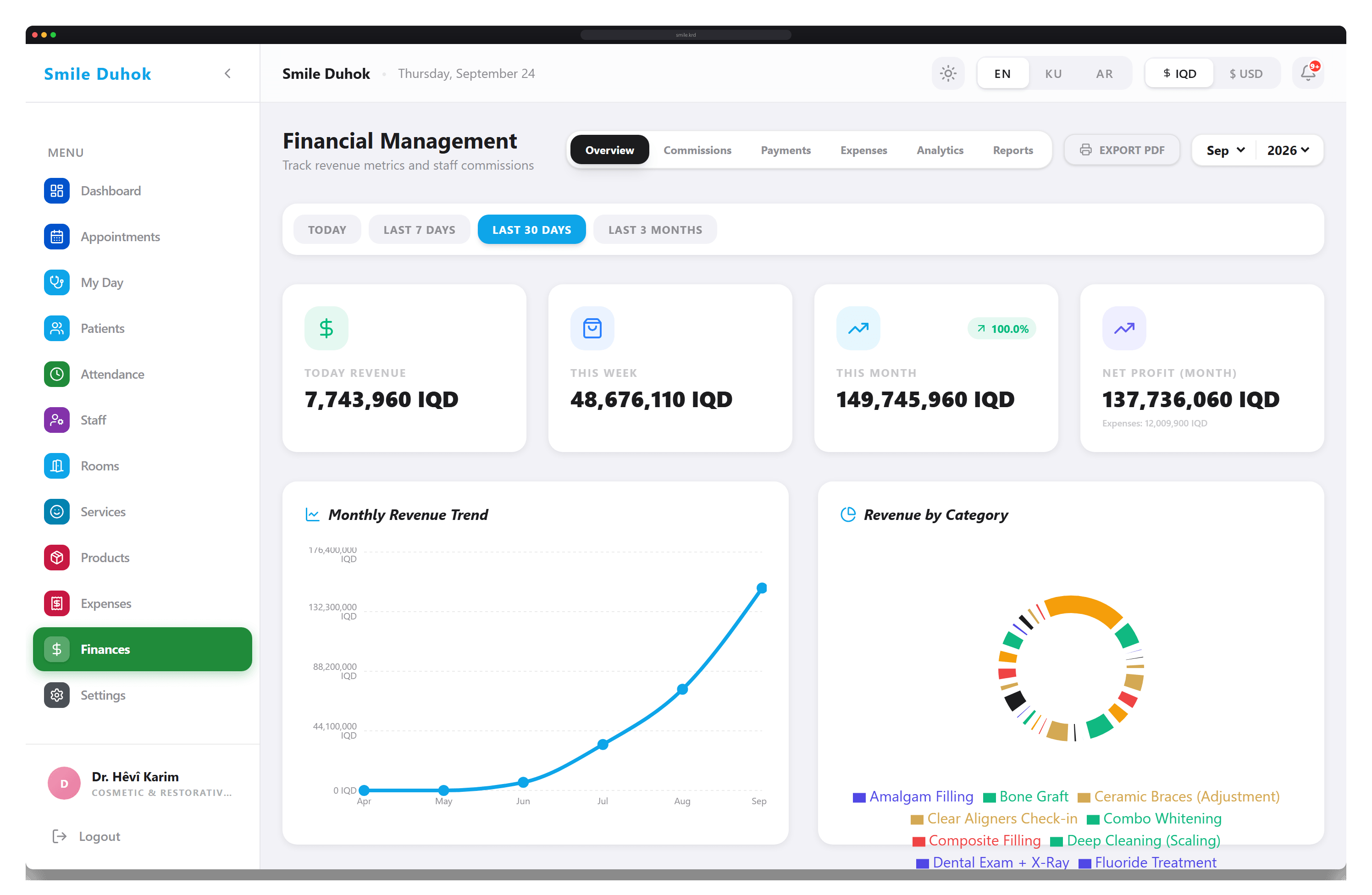Click Export PDF button
The height and width of the screenshot is (895, 1372).
[x=1121, y=150]
